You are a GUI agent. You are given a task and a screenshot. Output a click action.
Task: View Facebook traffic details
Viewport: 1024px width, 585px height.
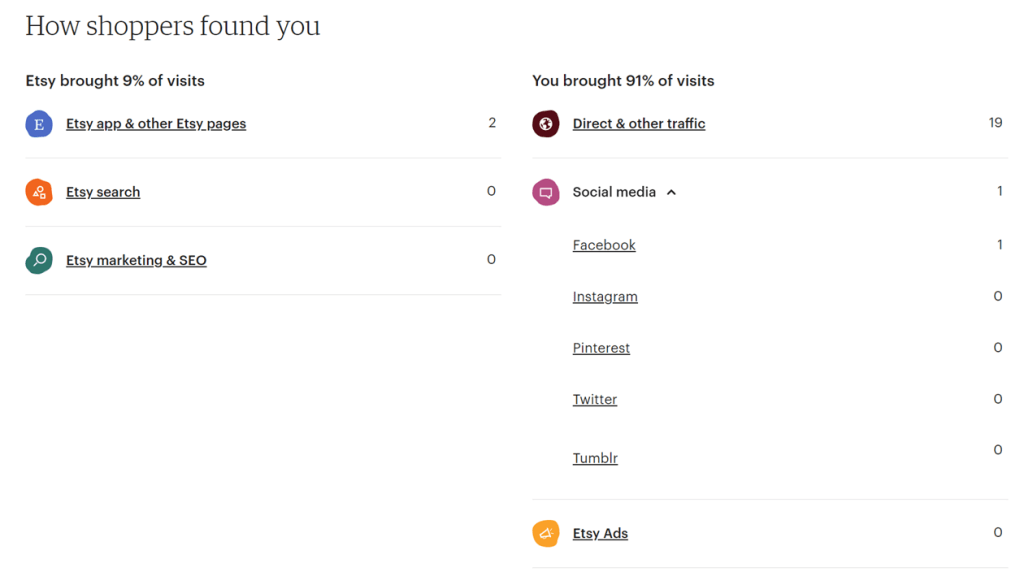[x=604, y=245]
